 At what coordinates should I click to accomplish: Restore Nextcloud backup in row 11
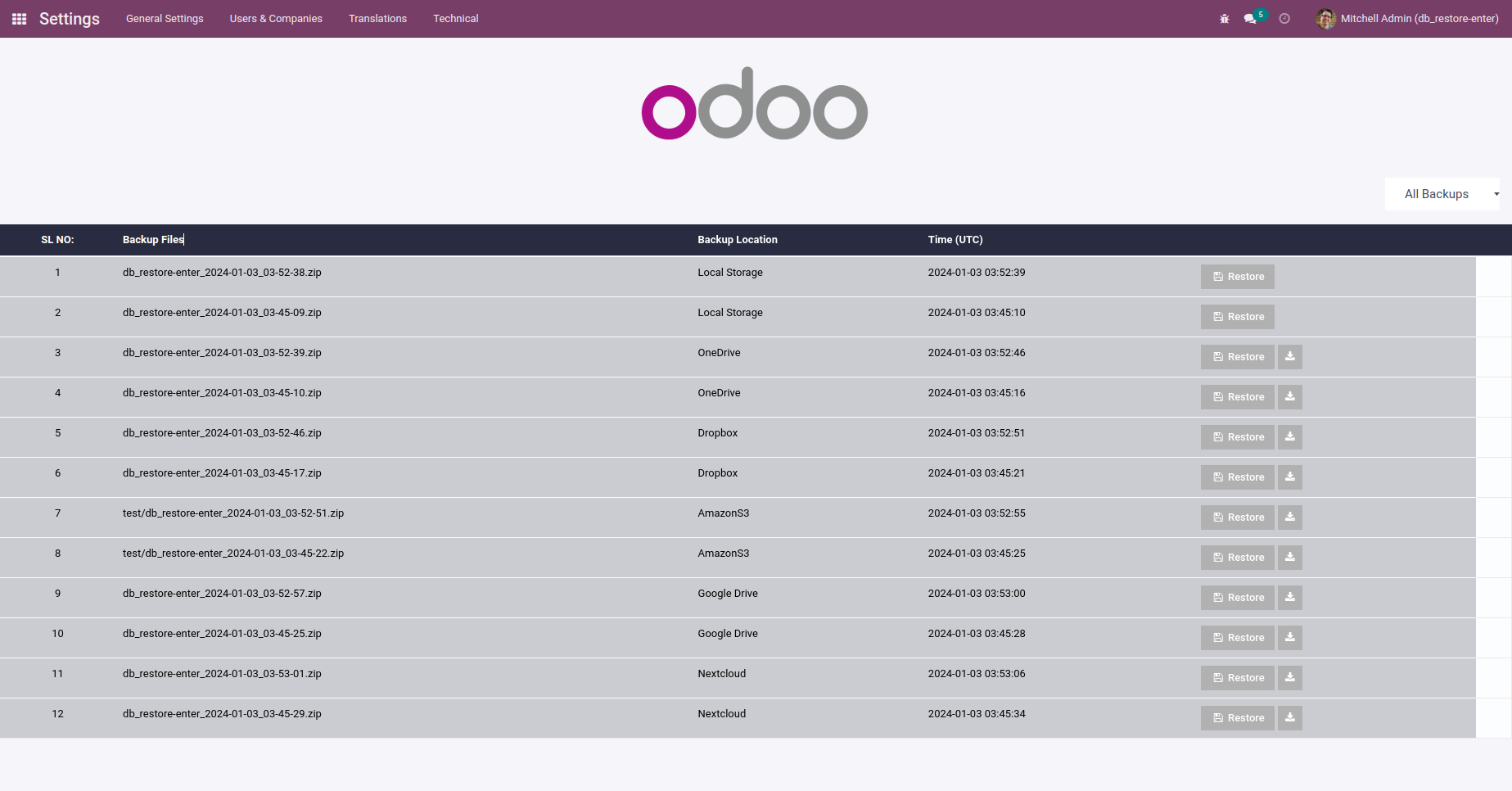pyautogui.click(x=1238, y=678)
